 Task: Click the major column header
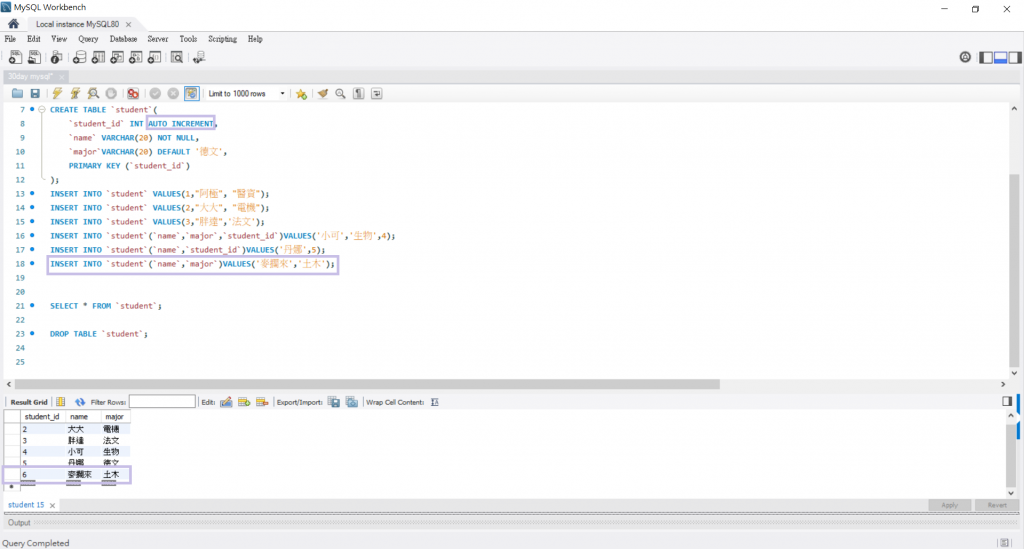[x=114, y=416]
